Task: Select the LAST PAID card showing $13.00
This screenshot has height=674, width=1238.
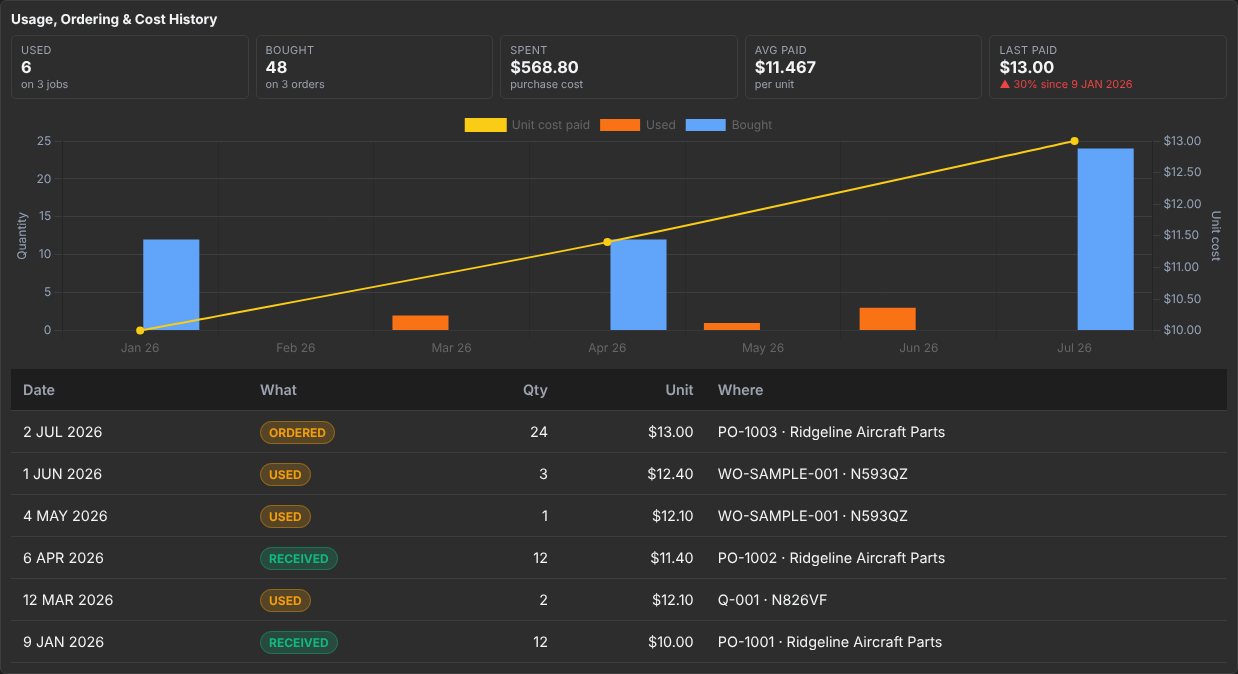Action: coord(1108,67)
